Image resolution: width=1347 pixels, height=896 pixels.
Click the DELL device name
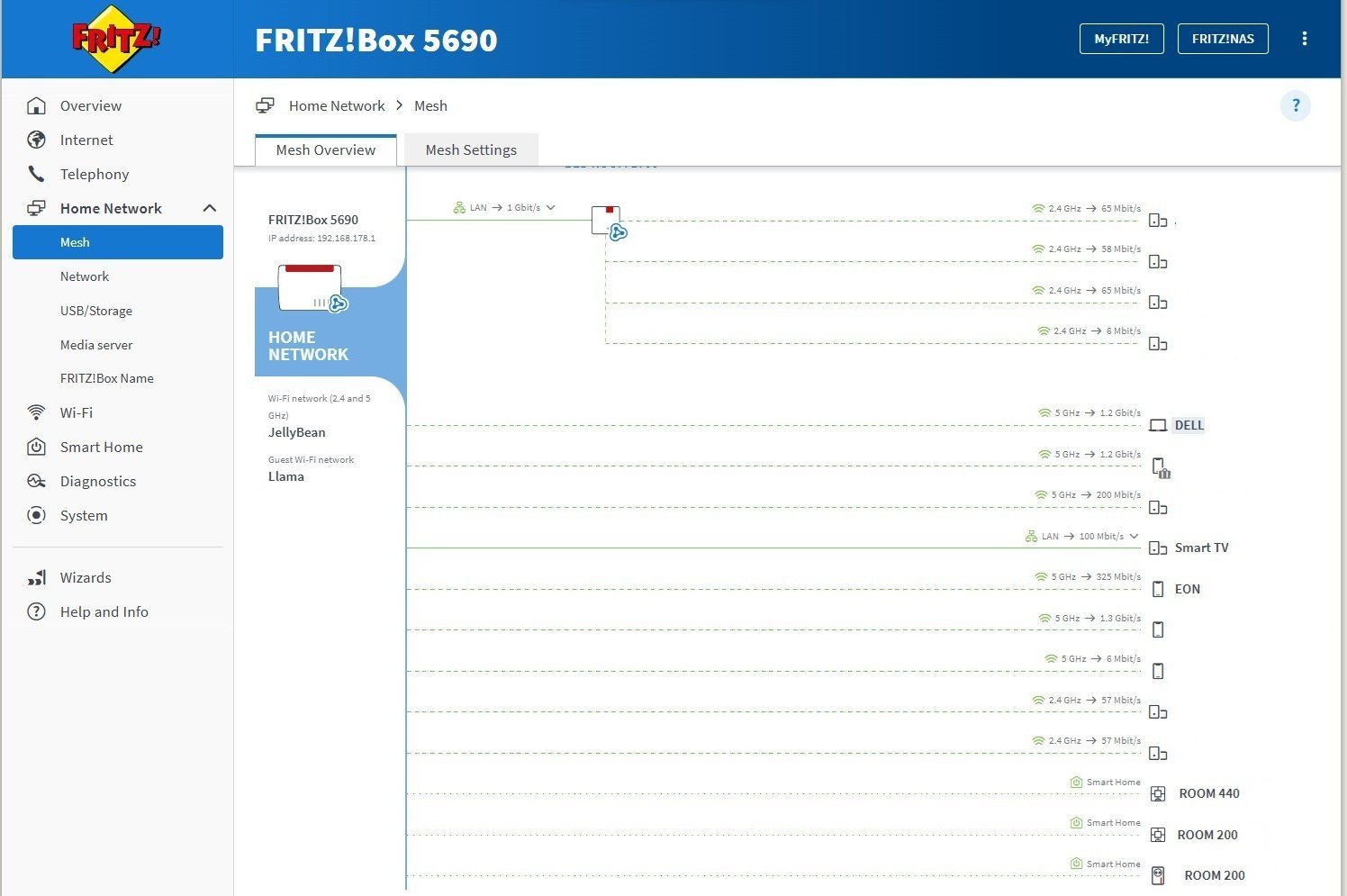(x=1189, y=425)
